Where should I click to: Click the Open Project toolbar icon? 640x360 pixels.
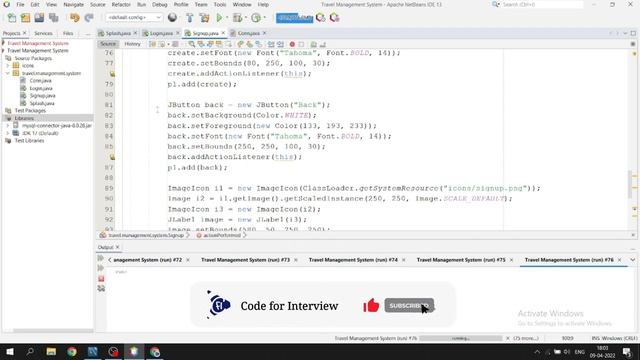coord(39,18)
